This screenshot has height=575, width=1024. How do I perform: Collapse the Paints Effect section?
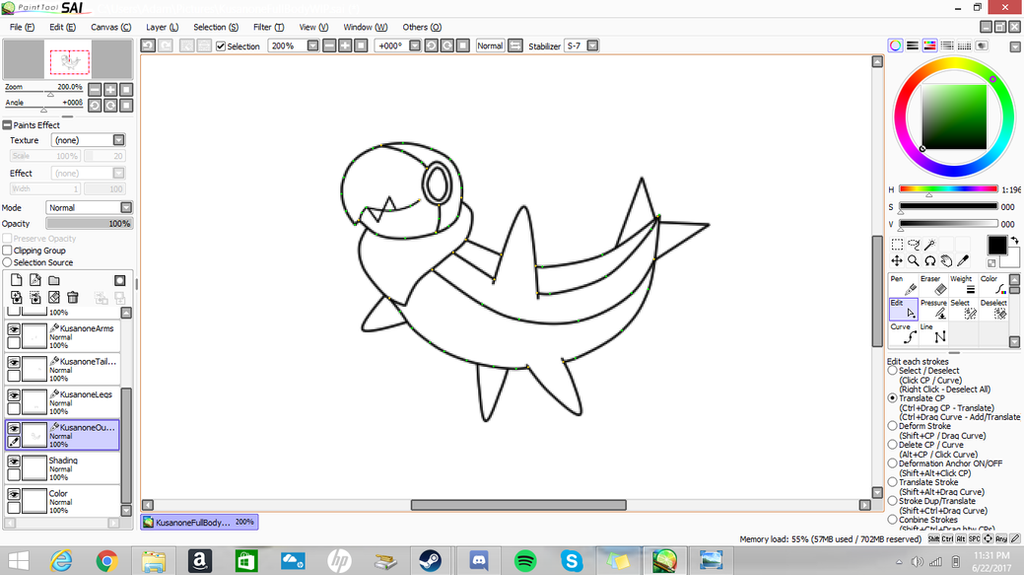click(x=7, y=125)
